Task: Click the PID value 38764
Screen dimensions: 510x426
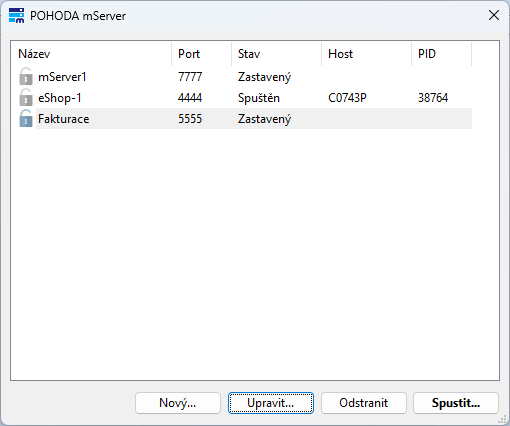Action: [433, 98]
